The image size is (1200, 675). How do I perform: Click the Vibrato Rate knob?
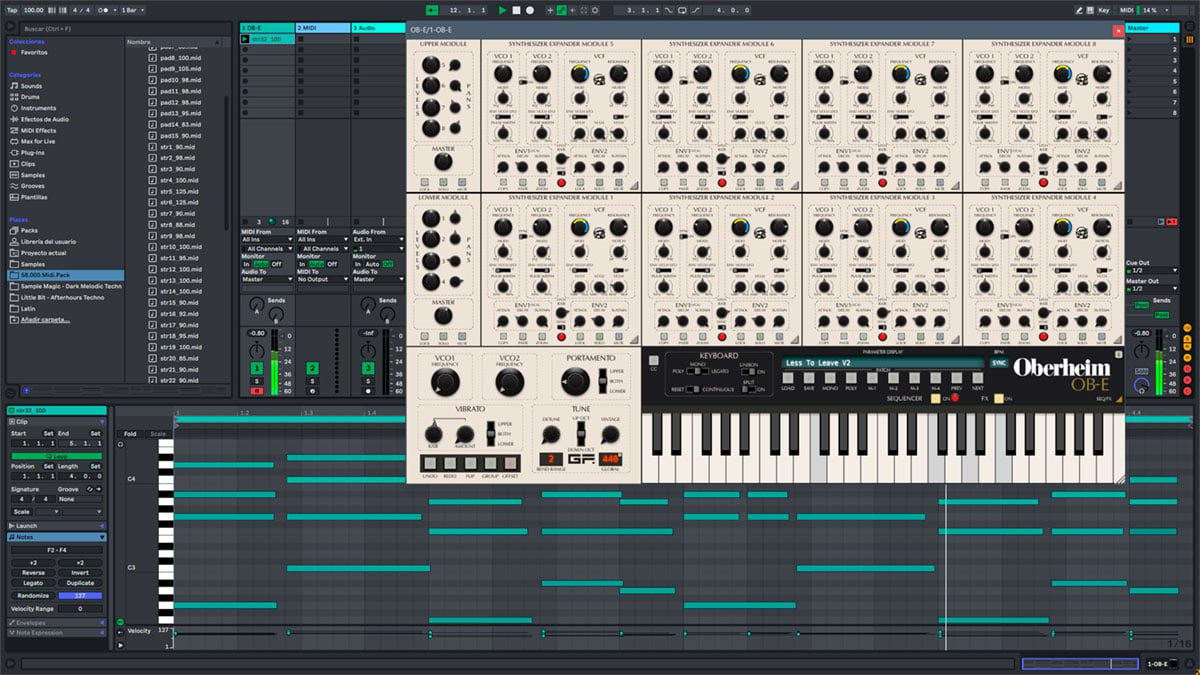coord(433,435)
